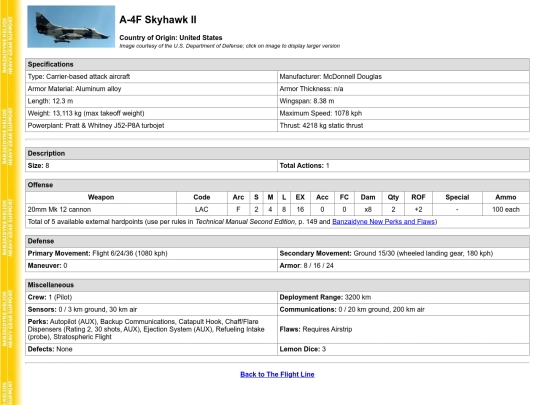Click the Offense section header

pos(277,185)
